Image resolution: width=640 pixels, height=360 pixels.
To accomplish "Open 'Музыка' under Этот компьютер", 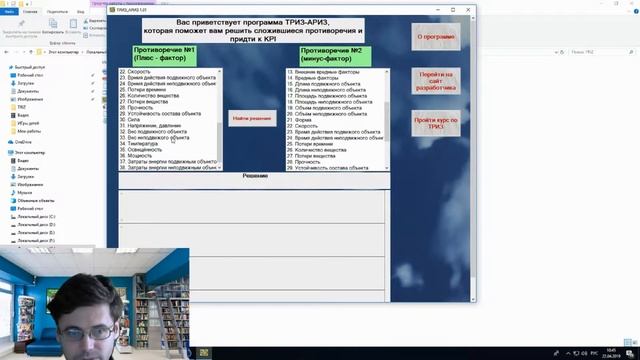I will [24, 192].
